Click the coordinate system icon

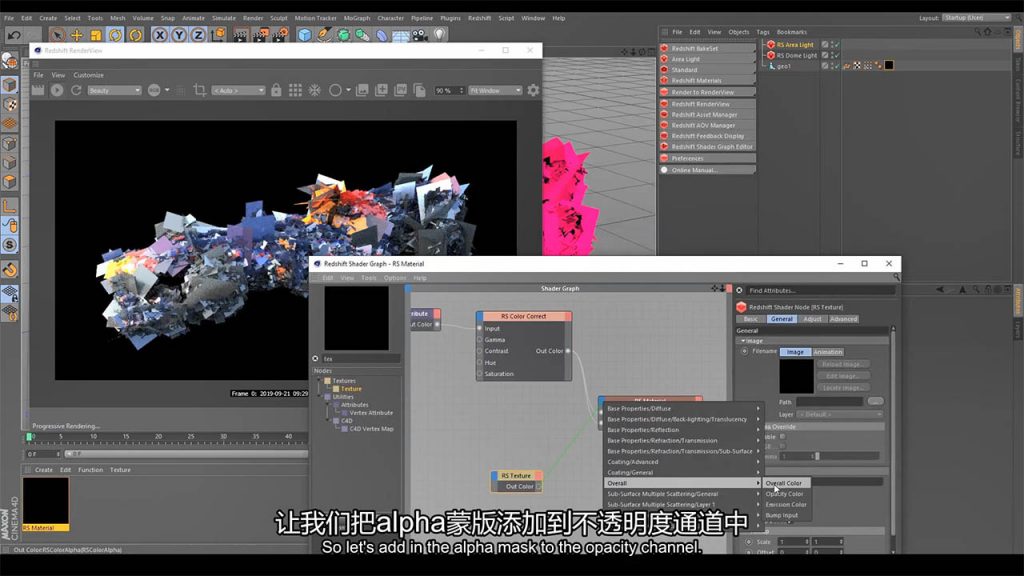(x=218, y=34)
